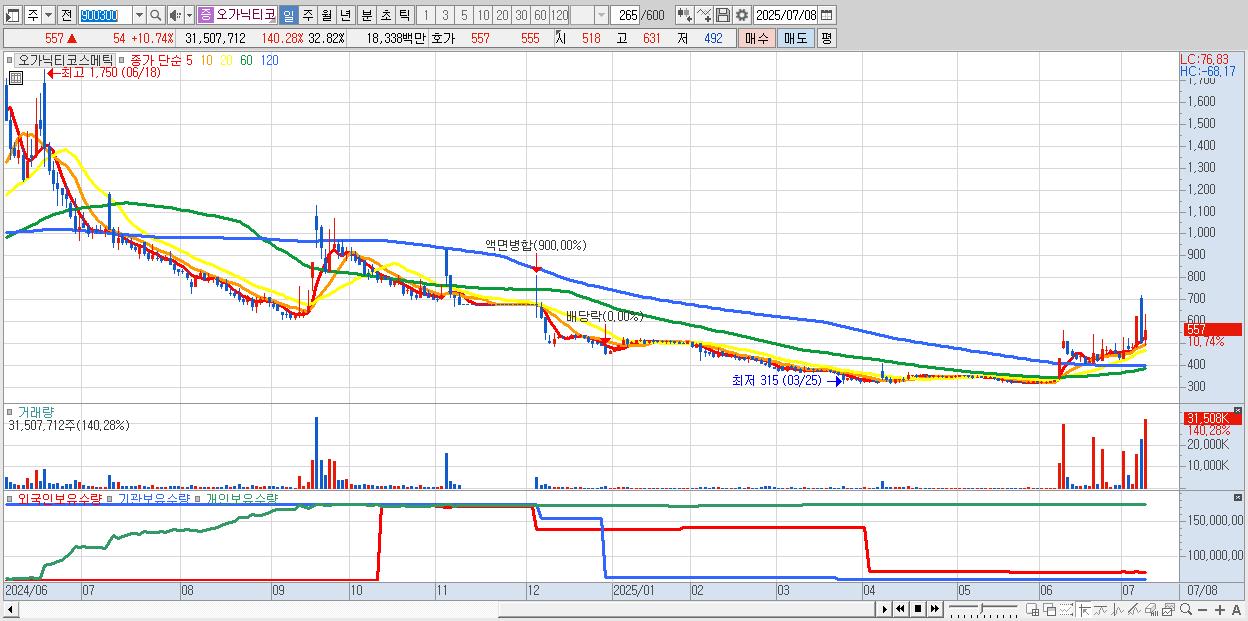Select the 60 interval button
The width and height of the screenshot is (1248, 621).
540,15
